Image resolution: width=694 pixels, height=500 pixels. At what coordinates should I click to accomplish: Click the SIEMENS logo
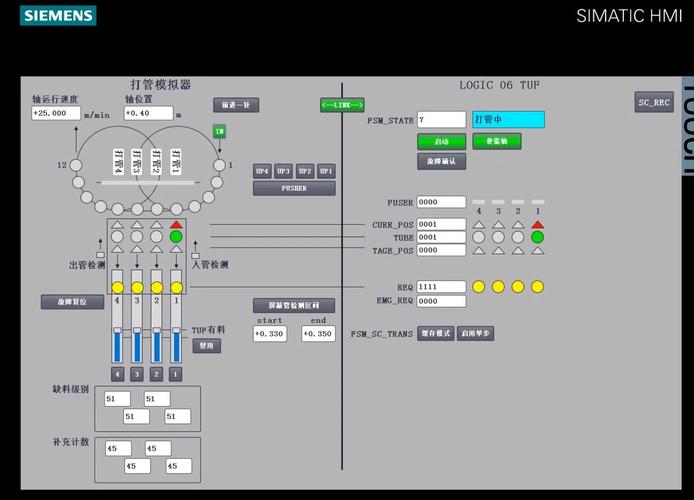[58, 15]
